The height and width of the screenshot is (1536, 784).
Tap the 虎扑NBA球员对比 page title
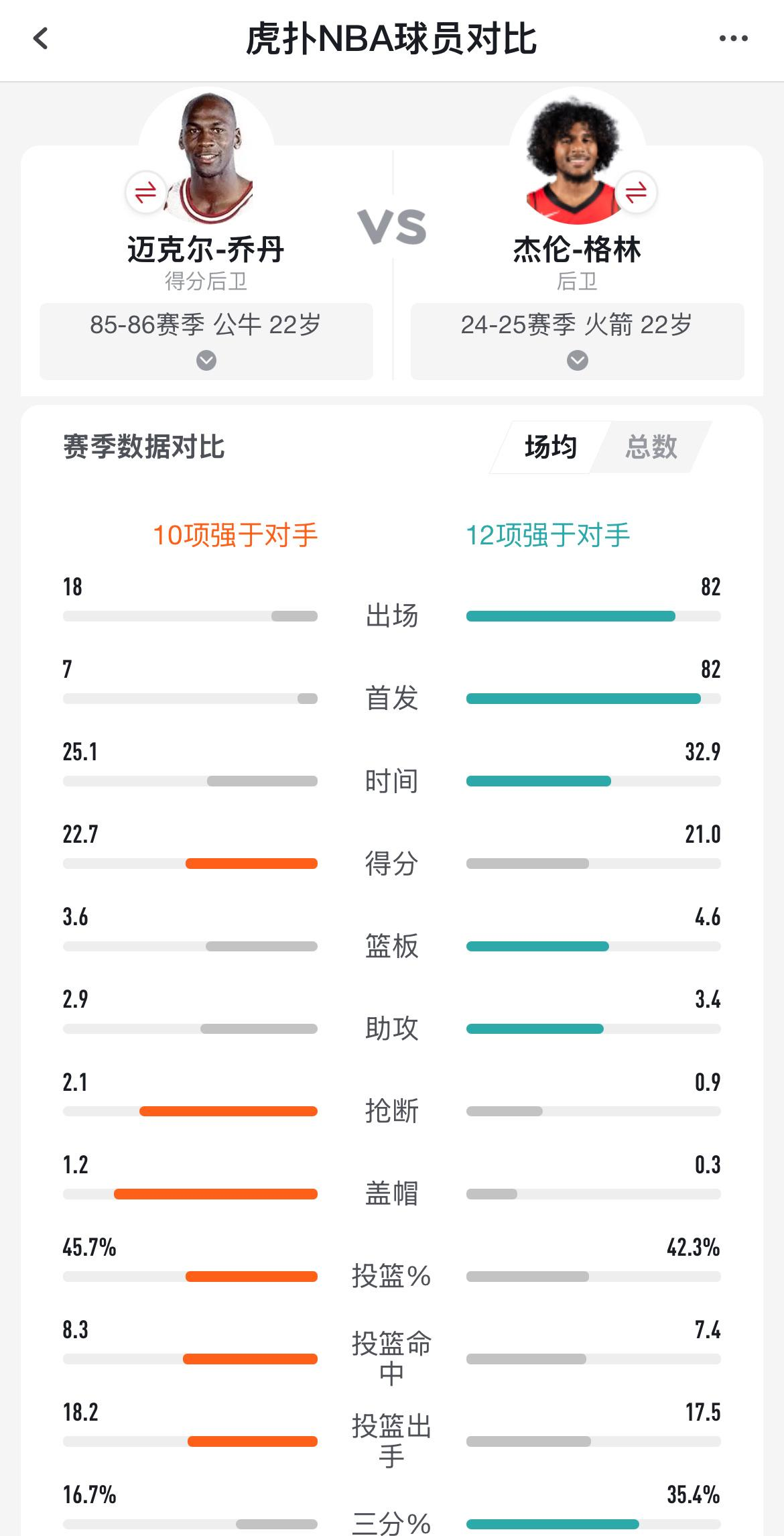tap(391, 39)
